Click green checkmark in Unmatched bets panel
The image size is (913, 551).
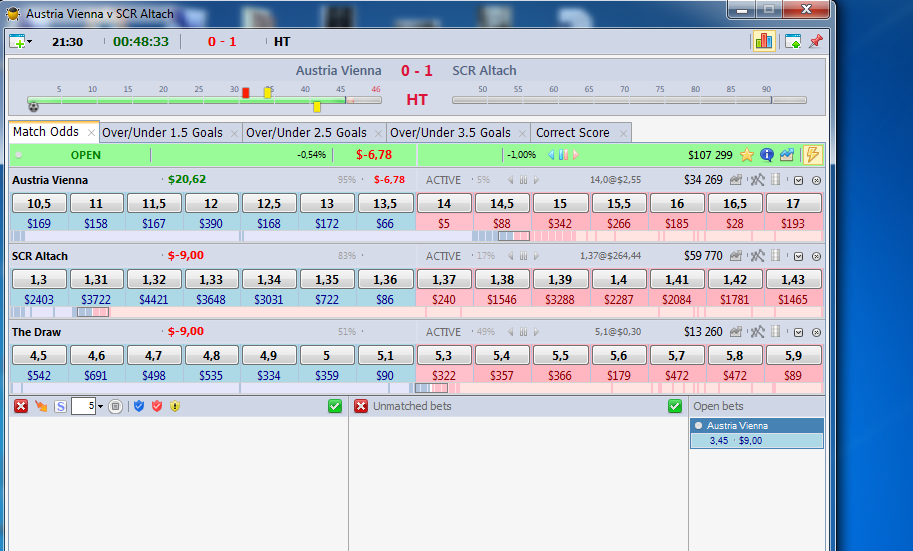tap(675, 406)
